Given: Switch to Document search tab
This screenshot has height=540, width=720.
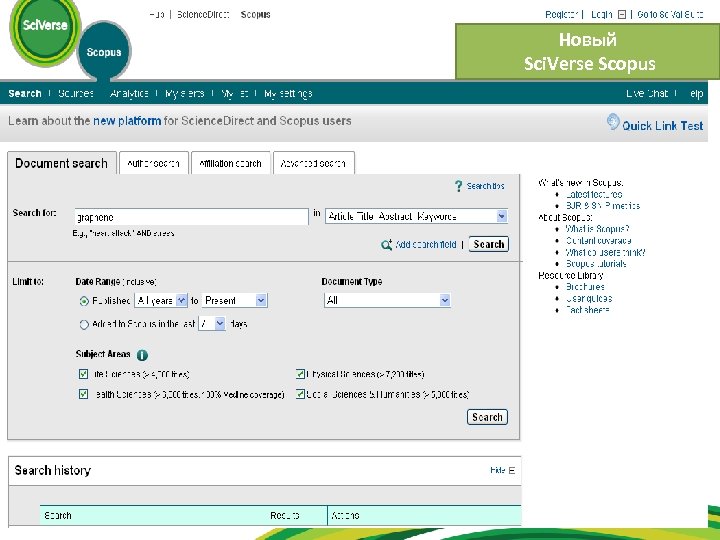Looking at the screenshot, I should [x=62, y=163].
